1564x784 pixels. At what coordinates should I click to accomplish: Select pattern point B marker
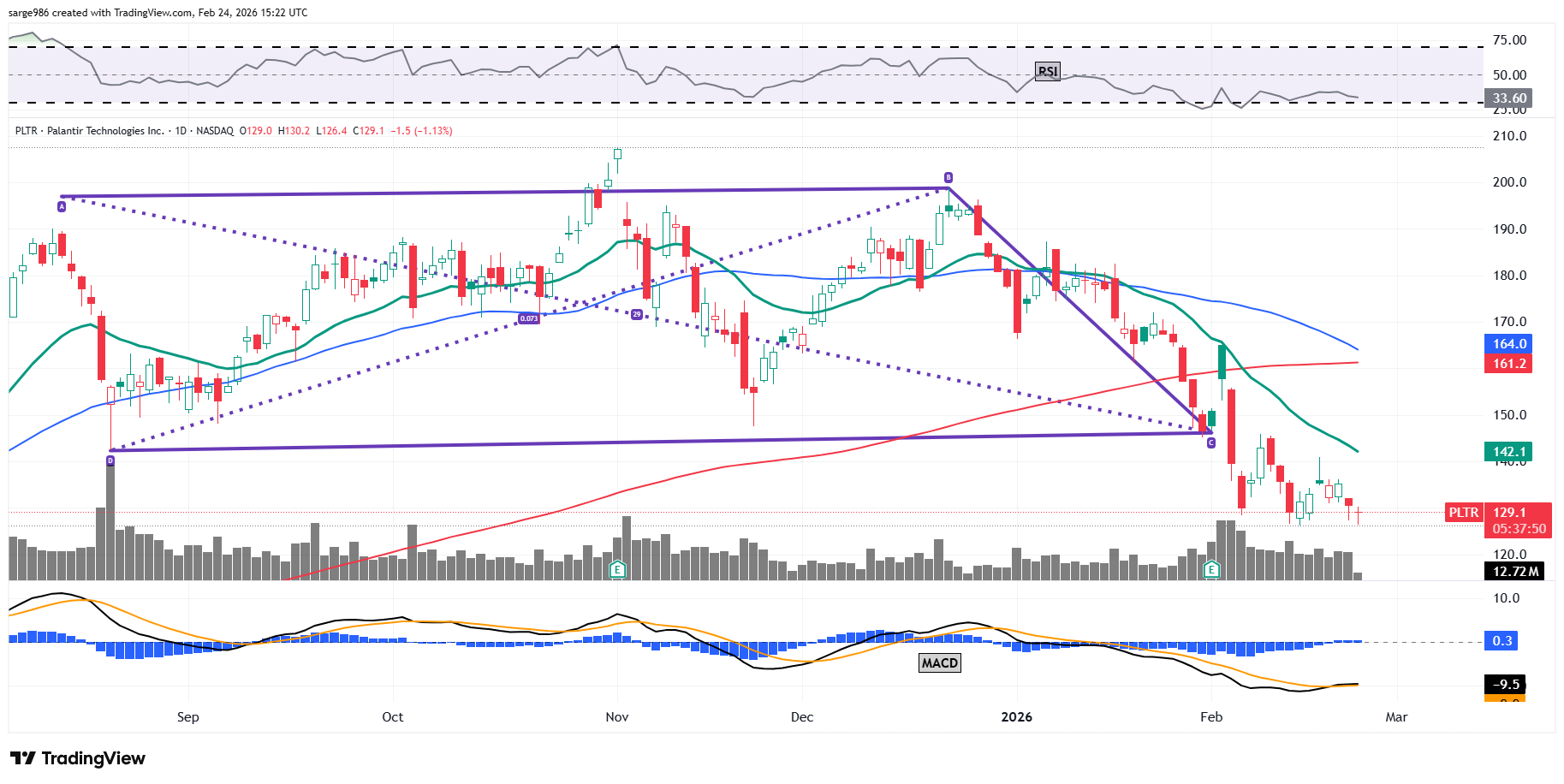[948, 178]
